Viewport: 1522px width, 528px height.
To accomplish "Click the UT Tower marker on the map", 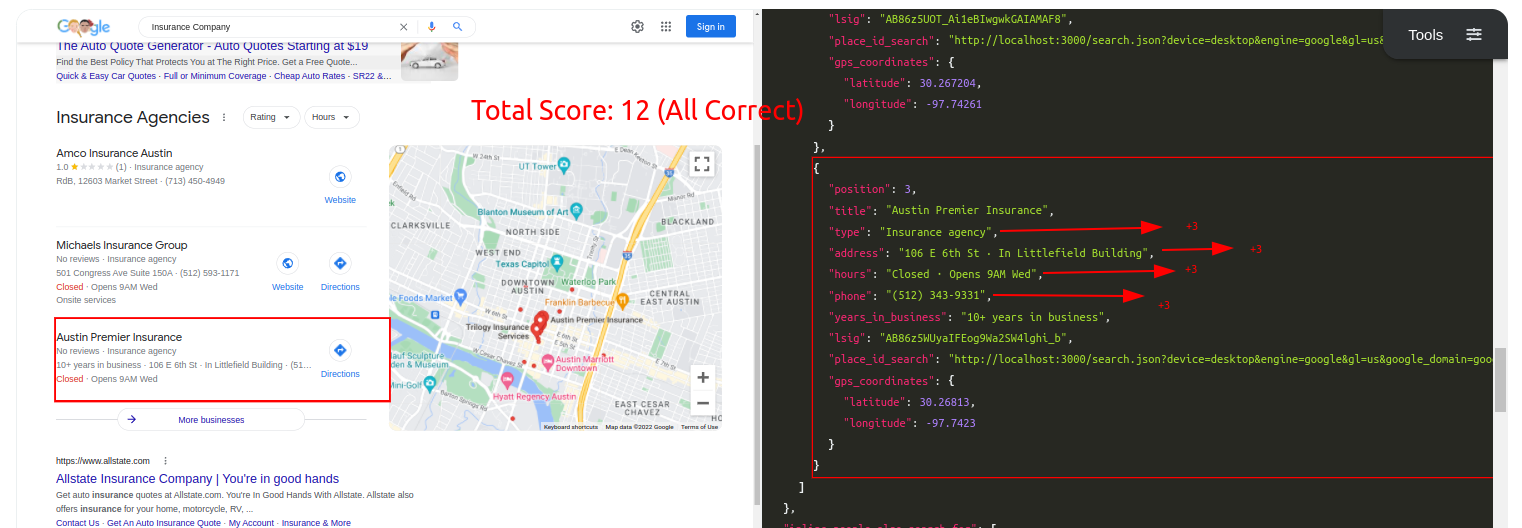I will [x=565, y=163].
